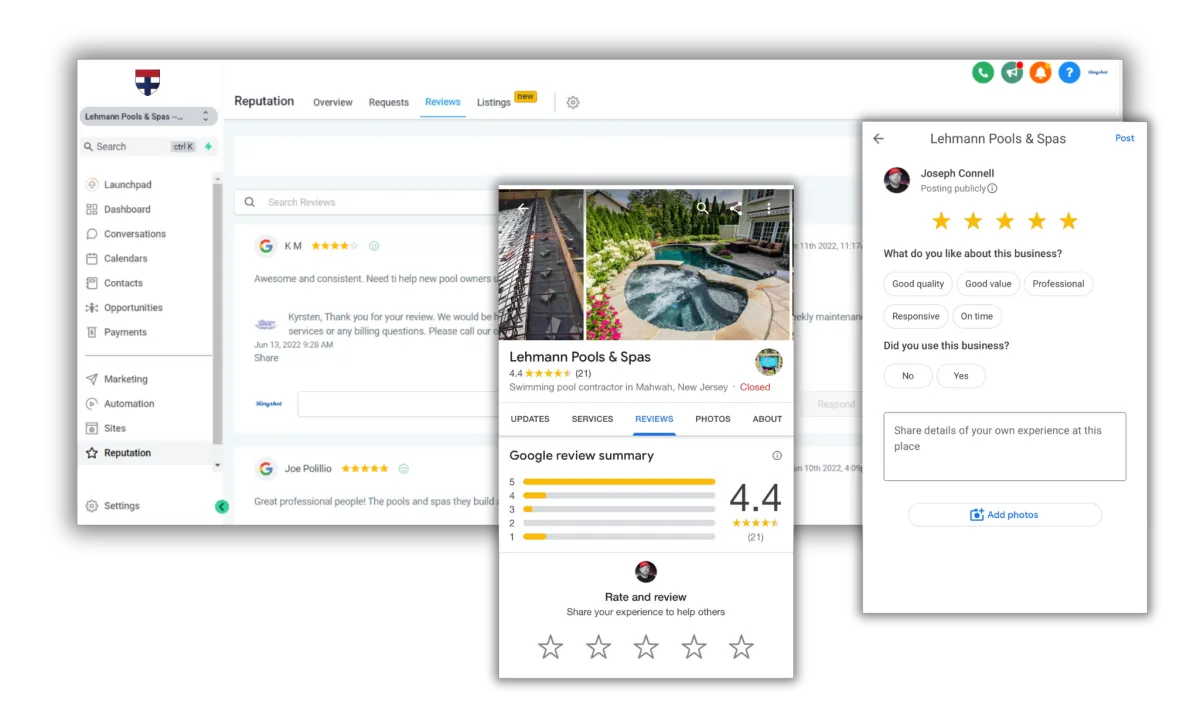Click Post to submit the review
The image size is (1200, 717).
(x=1125, y=138)
